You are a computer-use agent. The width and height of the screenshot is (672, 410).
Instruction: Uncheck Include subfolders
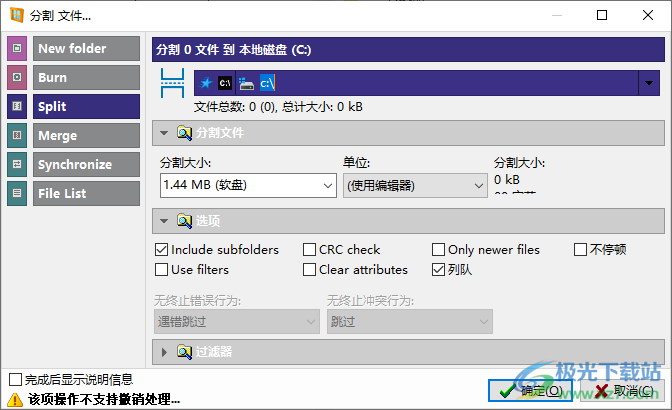tap(161, 250)
